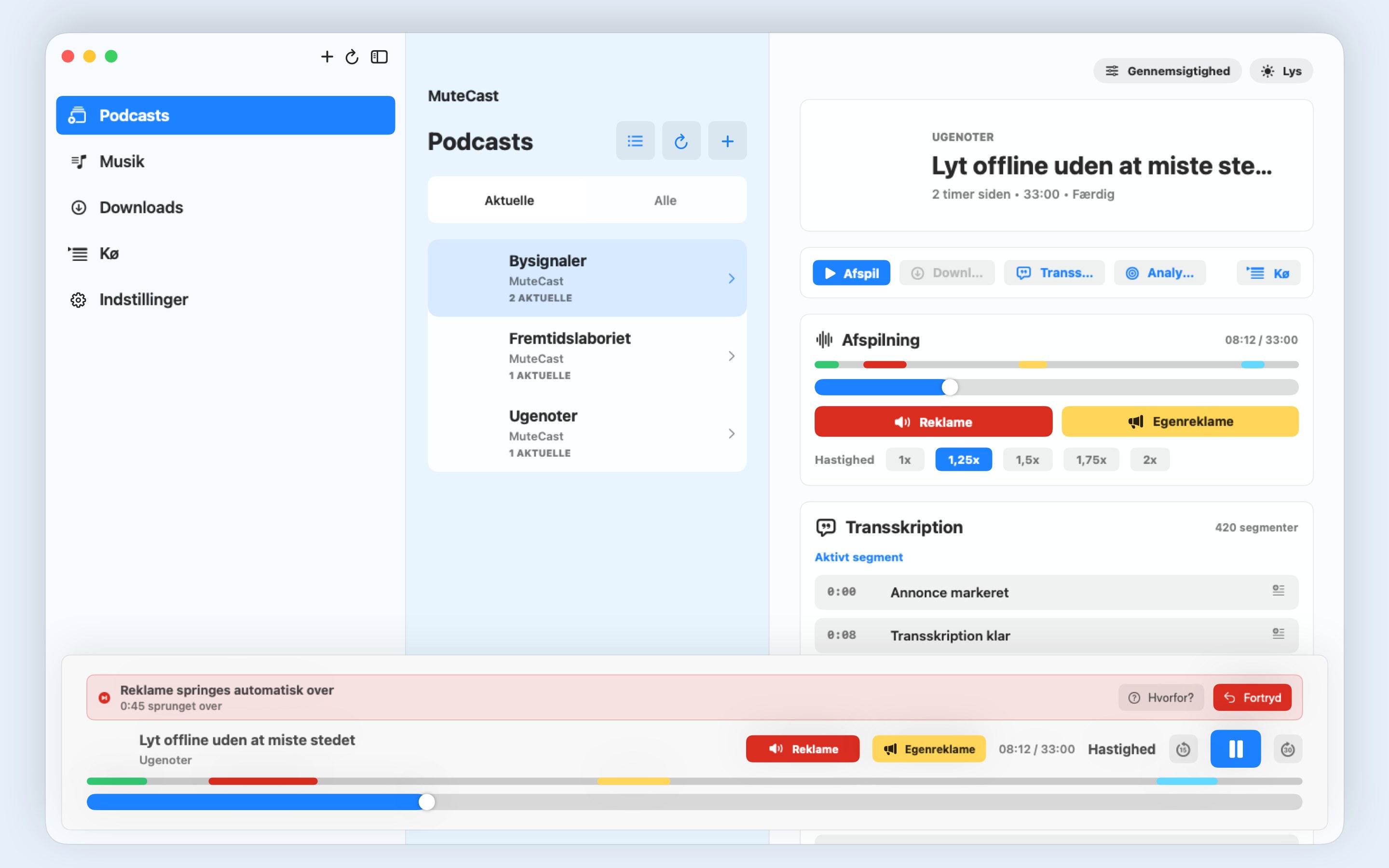Skip forward 30 seconds in mini player
This screenshot has width=1389, height=868.
[x=1287, y=748]
